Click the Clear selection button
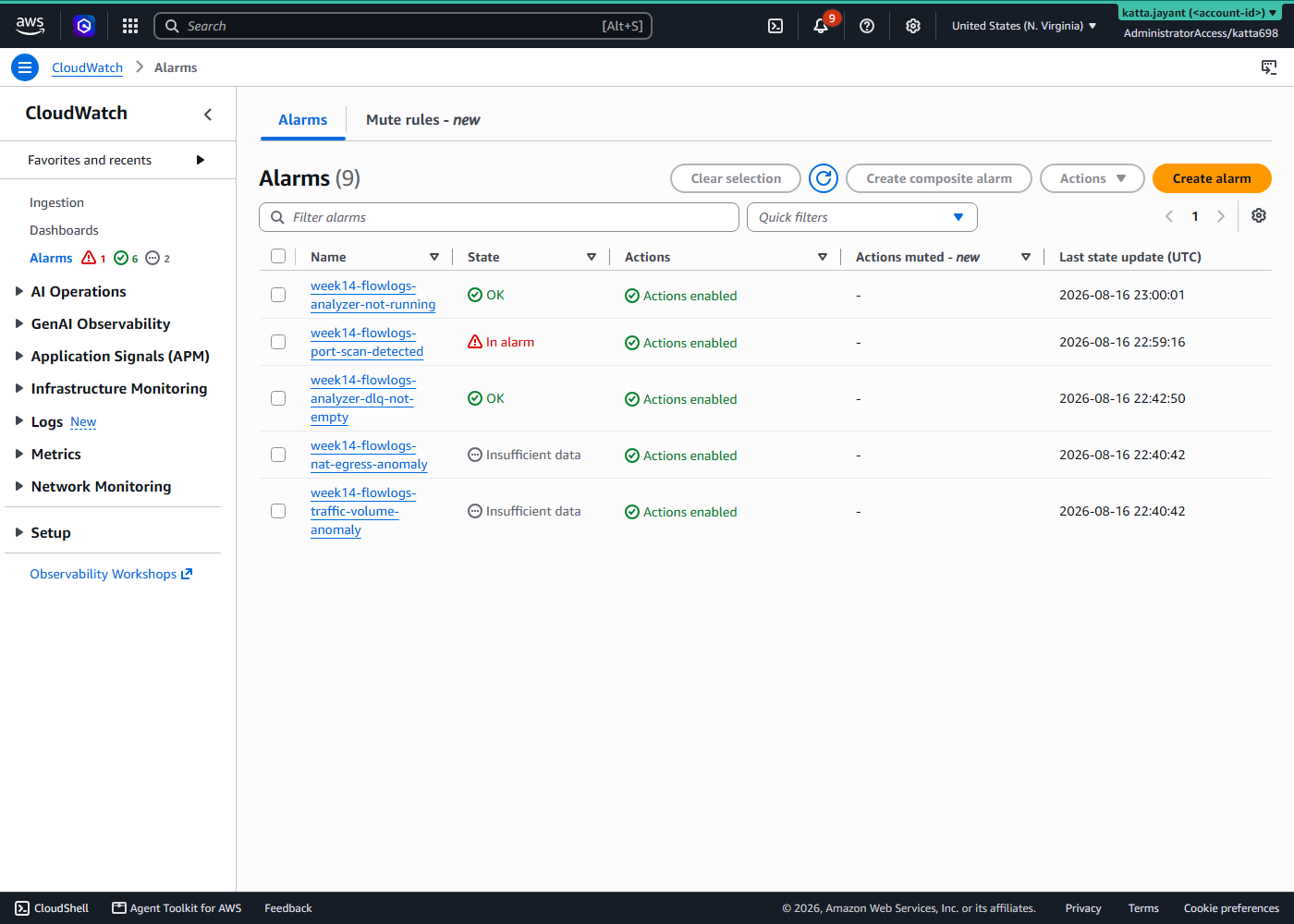This screenshot has width=1294, height=924. point(736,178)
